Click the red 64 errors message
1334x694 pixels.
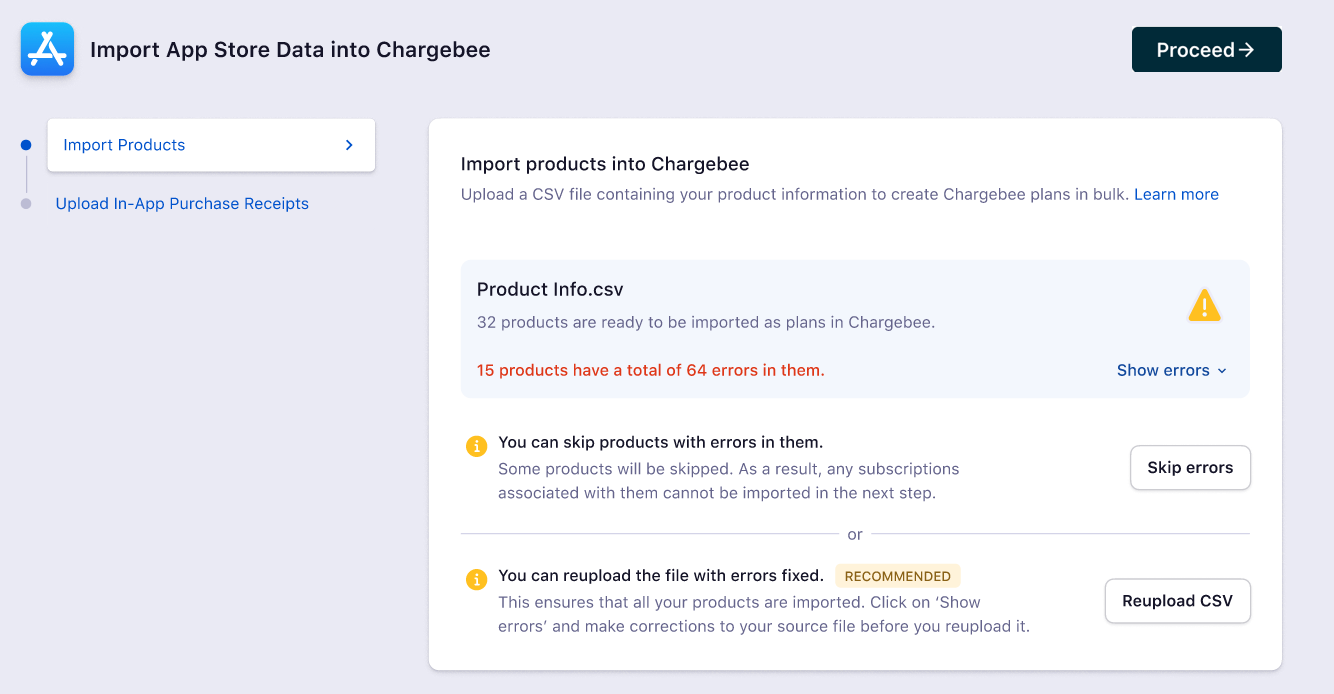650,370
